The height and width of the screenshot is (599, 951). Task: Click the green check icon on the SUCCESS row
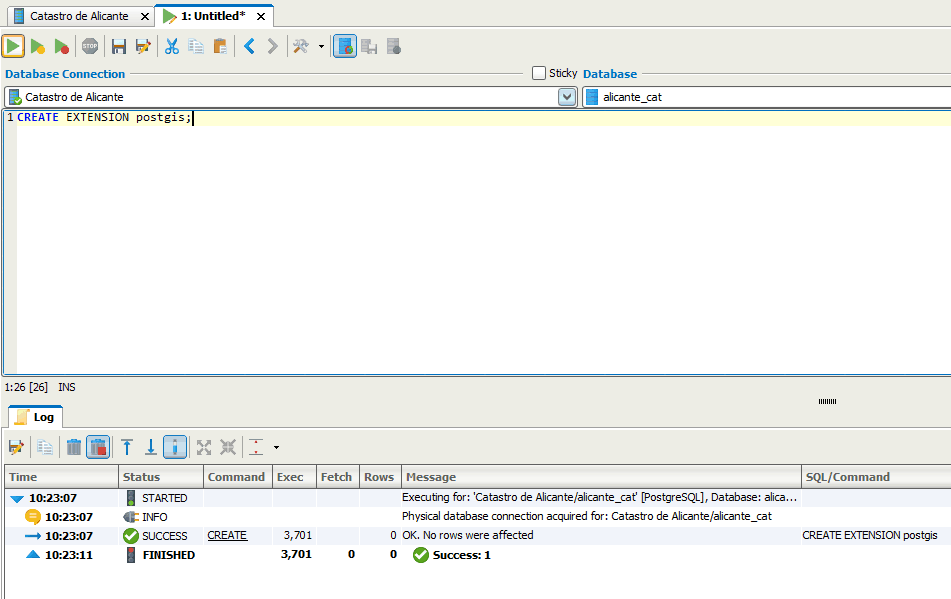click(131, 536)
